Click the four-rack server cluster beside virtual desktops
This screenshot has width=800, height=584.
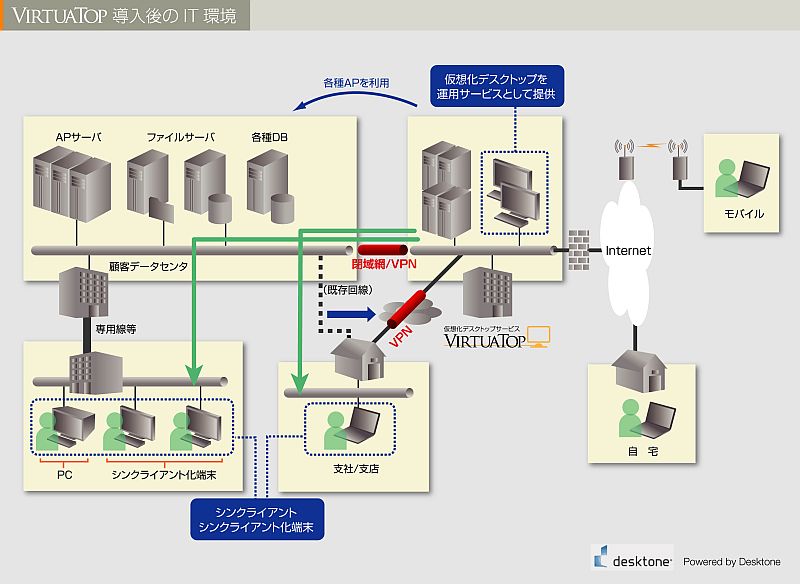click(x=446, y=190)
